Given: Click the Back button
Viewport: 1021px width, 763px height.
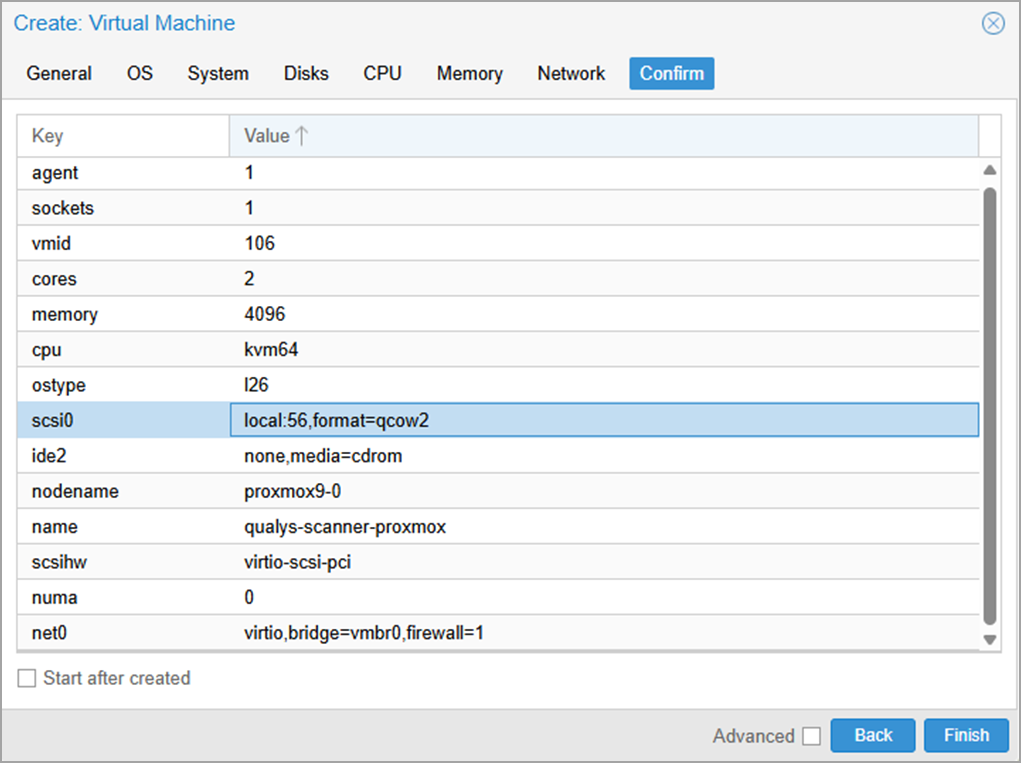Looking at the screenshot, I should [873, 735].
